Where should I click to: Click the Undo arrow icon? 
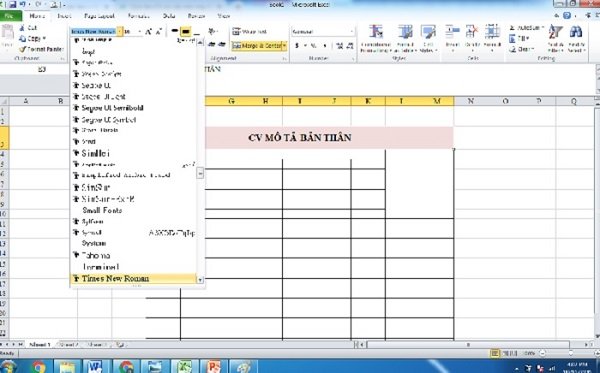[x=23, y=5]
